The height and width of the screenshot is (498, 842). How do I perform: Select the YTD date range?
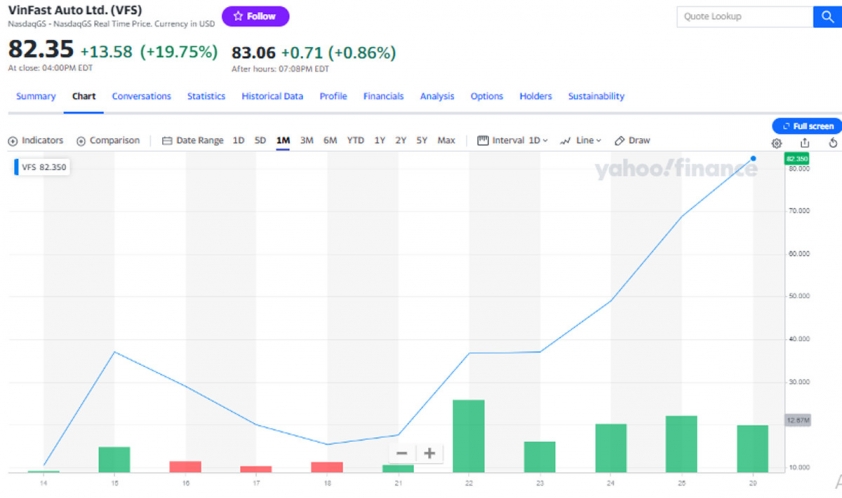(x=355, y=140)
